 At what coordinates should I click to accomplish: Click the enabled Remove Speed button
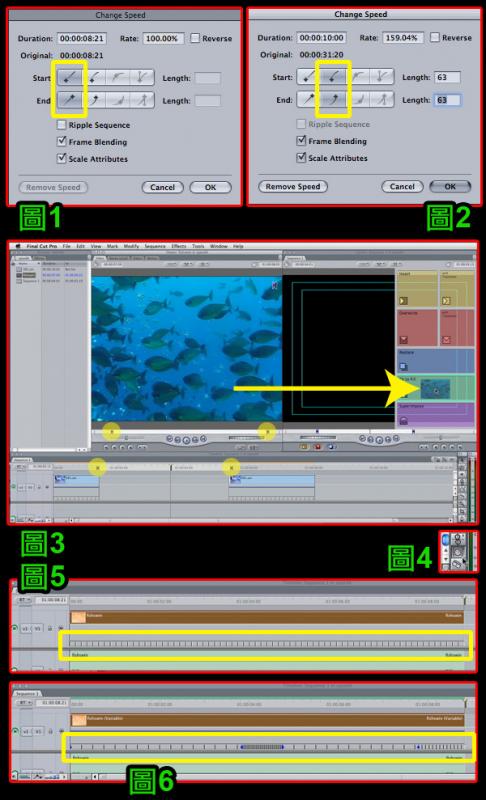point(293,186)
